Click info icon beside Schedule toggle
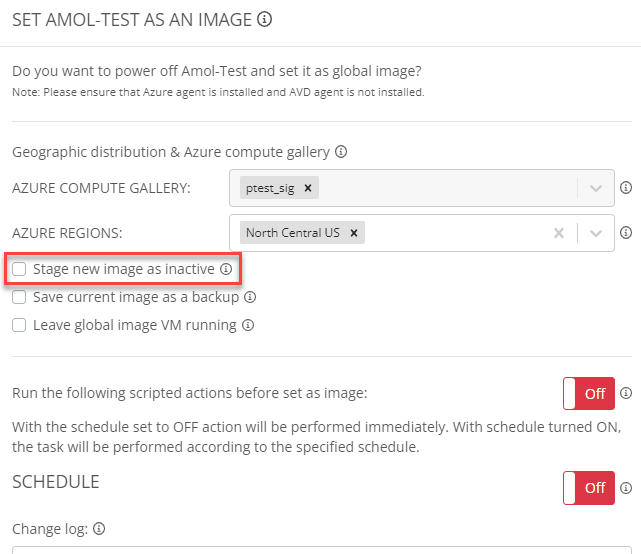This screenshot has width=641, height=554. 626,488
